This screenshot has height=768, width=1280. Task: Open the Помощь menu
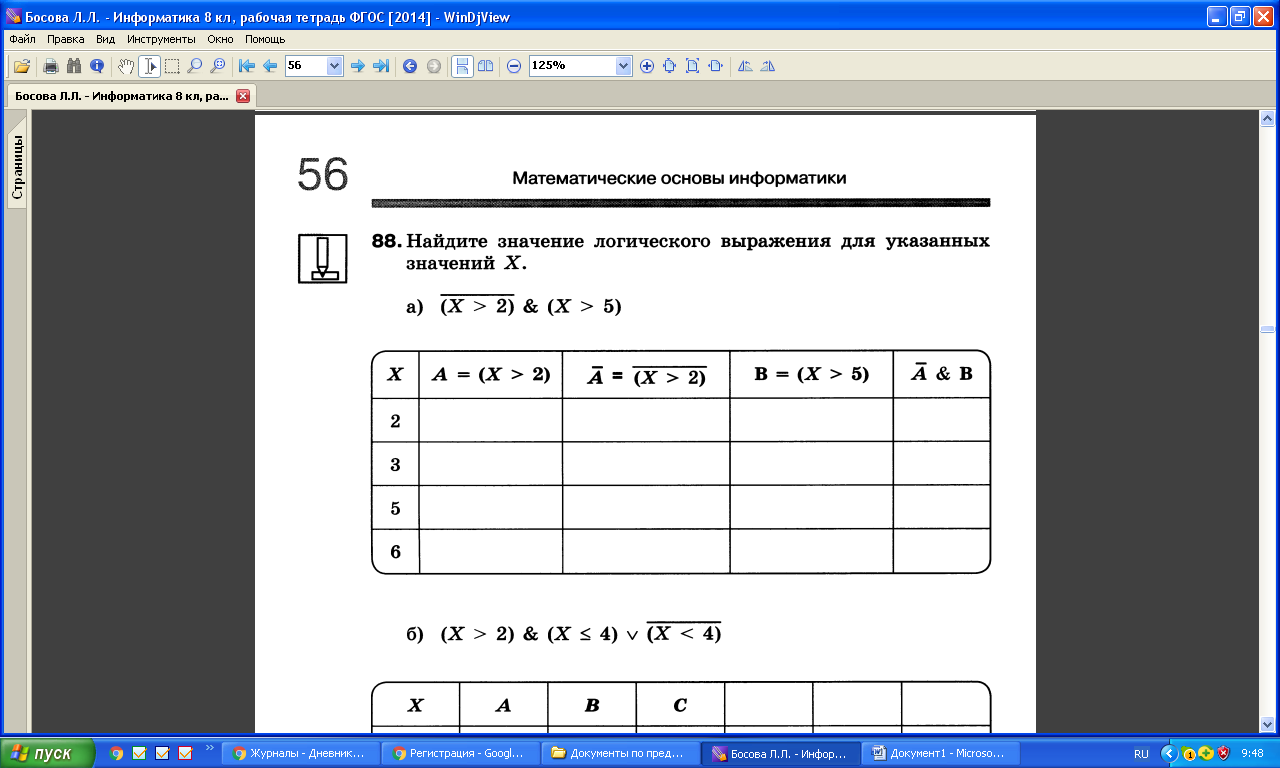point(265,39)
